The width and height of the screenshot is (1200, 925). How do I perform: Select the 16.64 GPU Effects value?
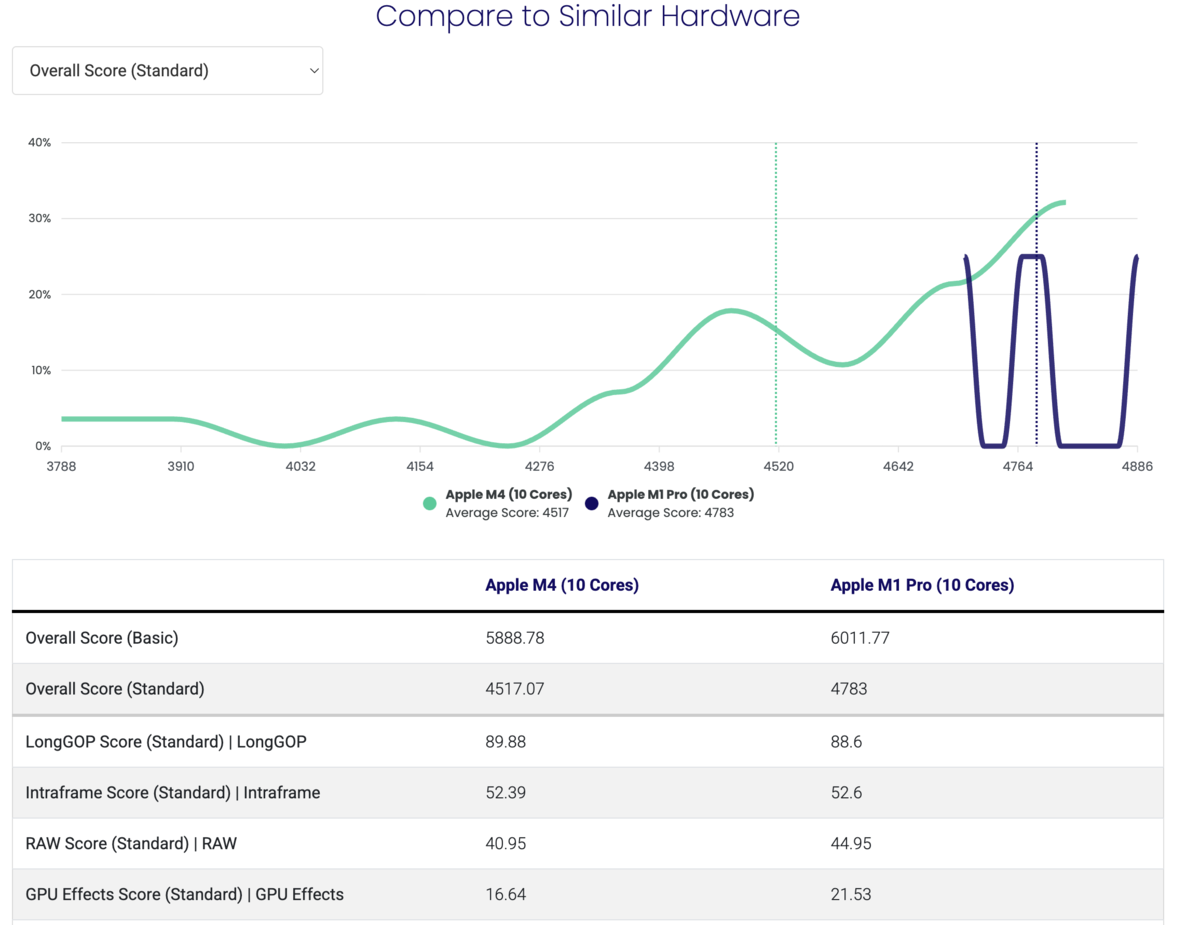click(x=505, y=895)
